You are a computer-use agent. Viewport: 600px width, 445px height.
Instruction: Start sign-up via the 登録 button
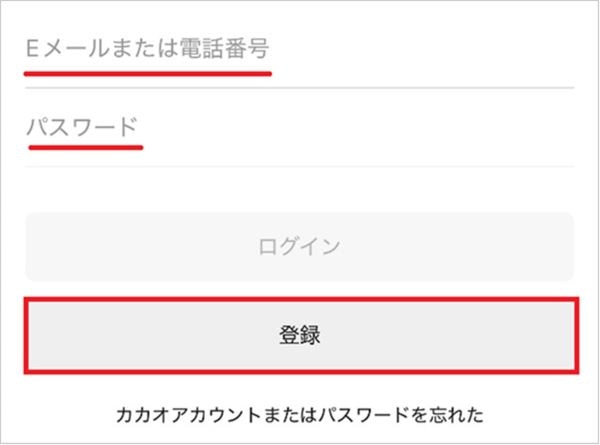click(x=300, y=335)
